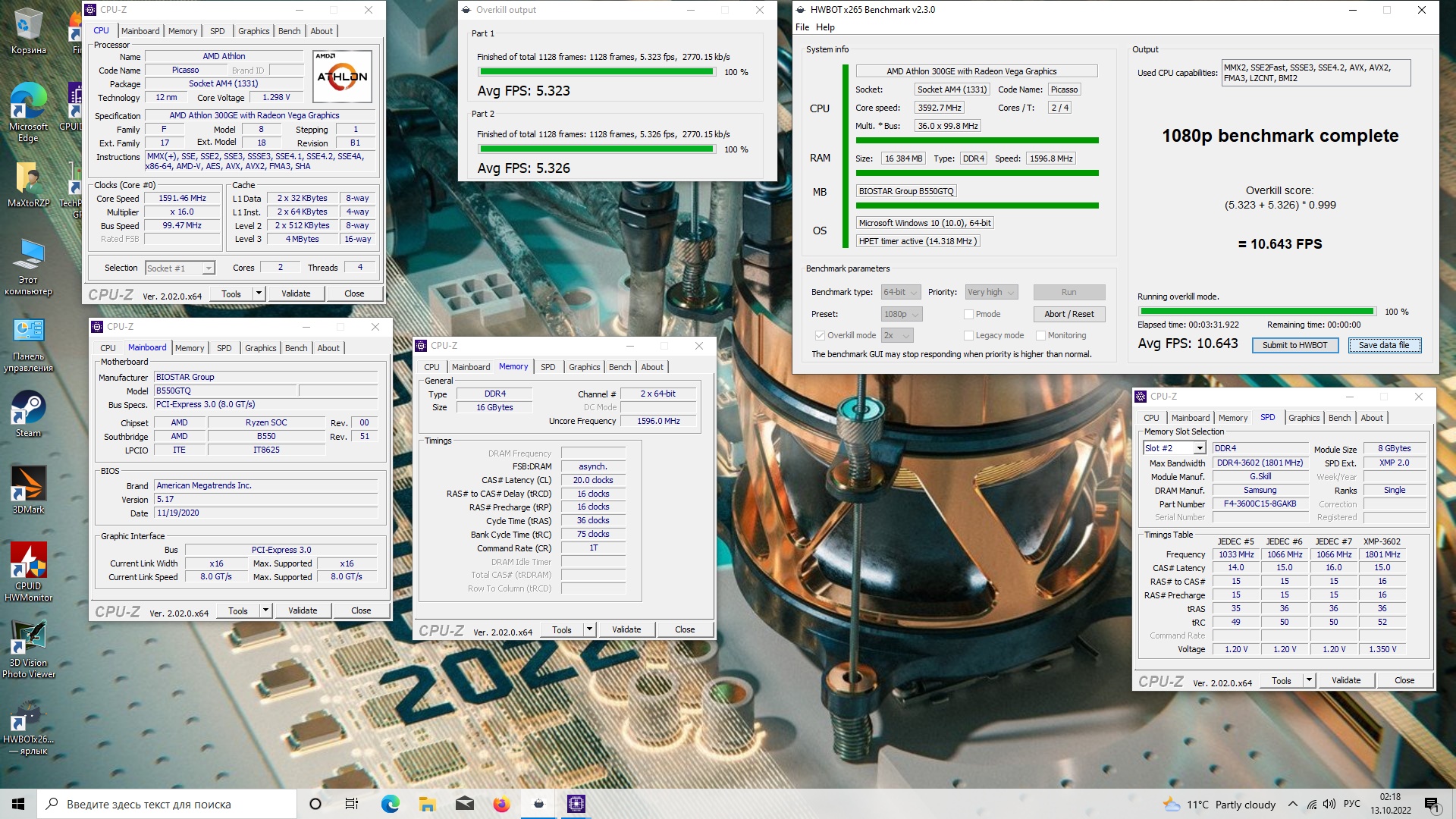
Task: Open the Mail app on taskbar
Action: pos(464,804)
